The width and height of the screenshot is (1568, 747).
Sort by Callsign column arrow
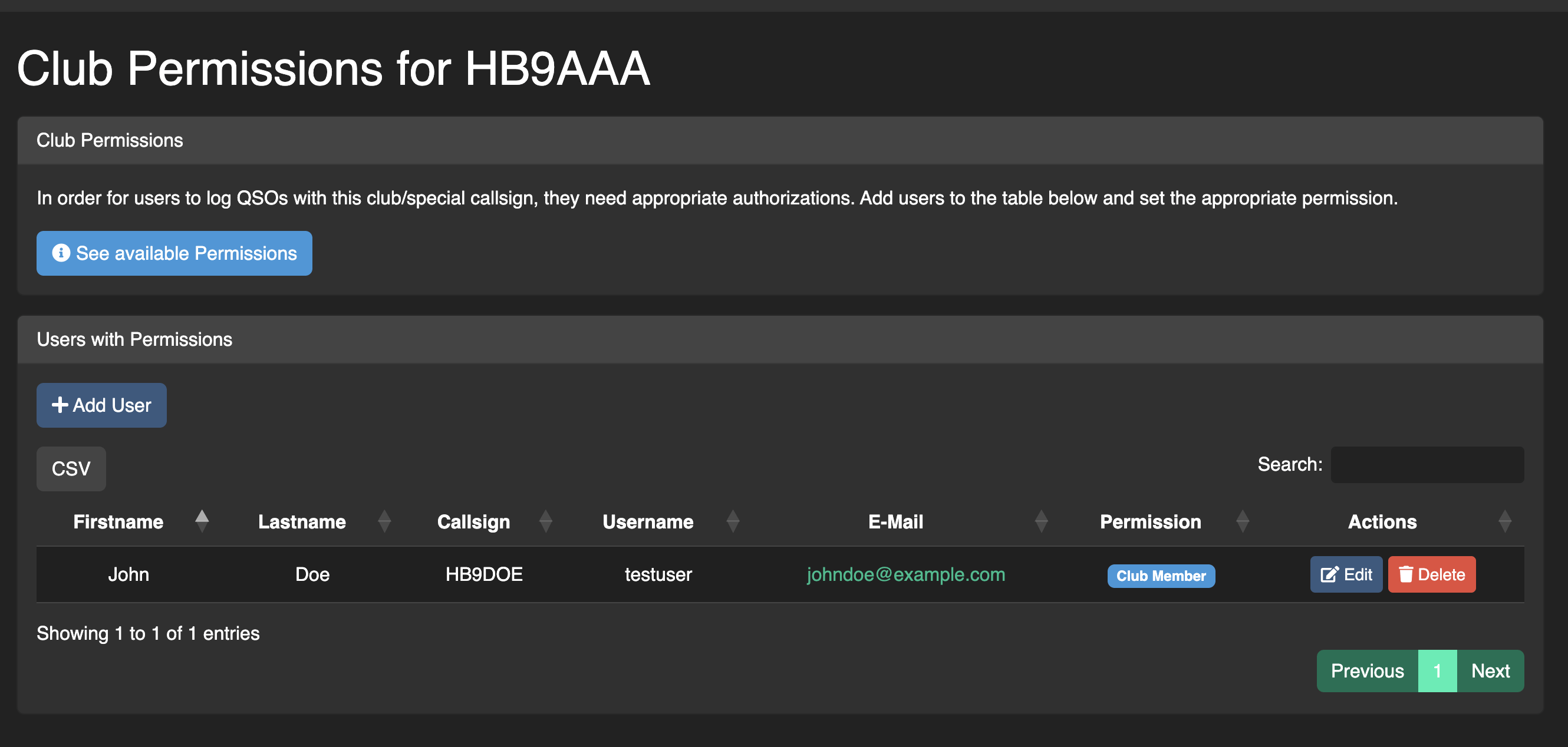pos(546,521)
